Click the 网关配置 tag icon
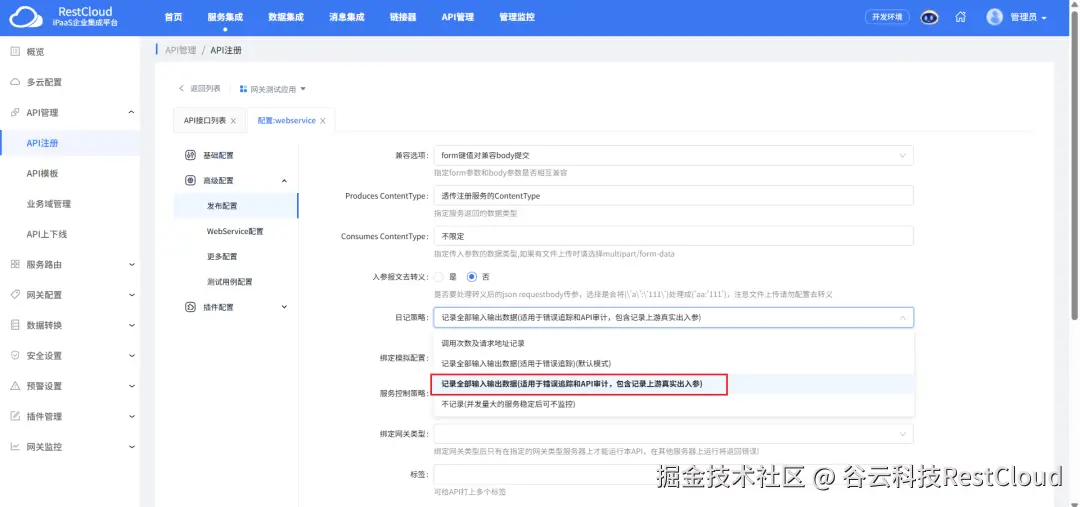Image resolution: width=1080 pixels, height=507 pixels. pyautogui.click(x=15, y=295)
